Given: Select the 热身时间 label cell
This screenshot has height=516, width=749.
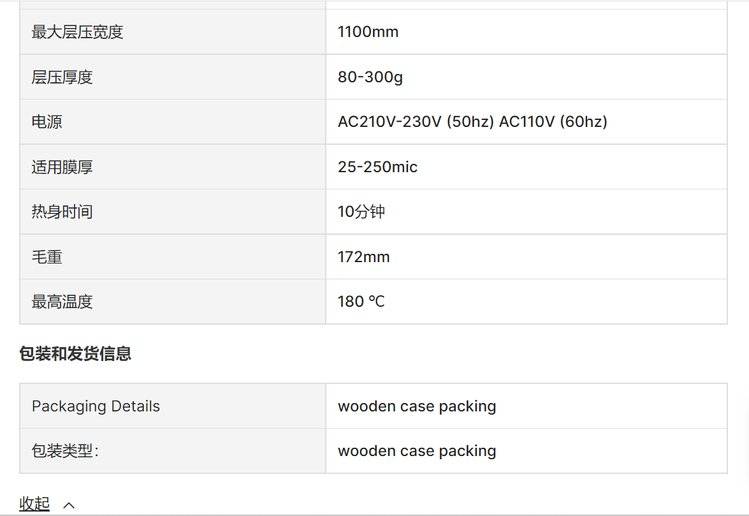Looking at the screenshot, I should [62, 212].
